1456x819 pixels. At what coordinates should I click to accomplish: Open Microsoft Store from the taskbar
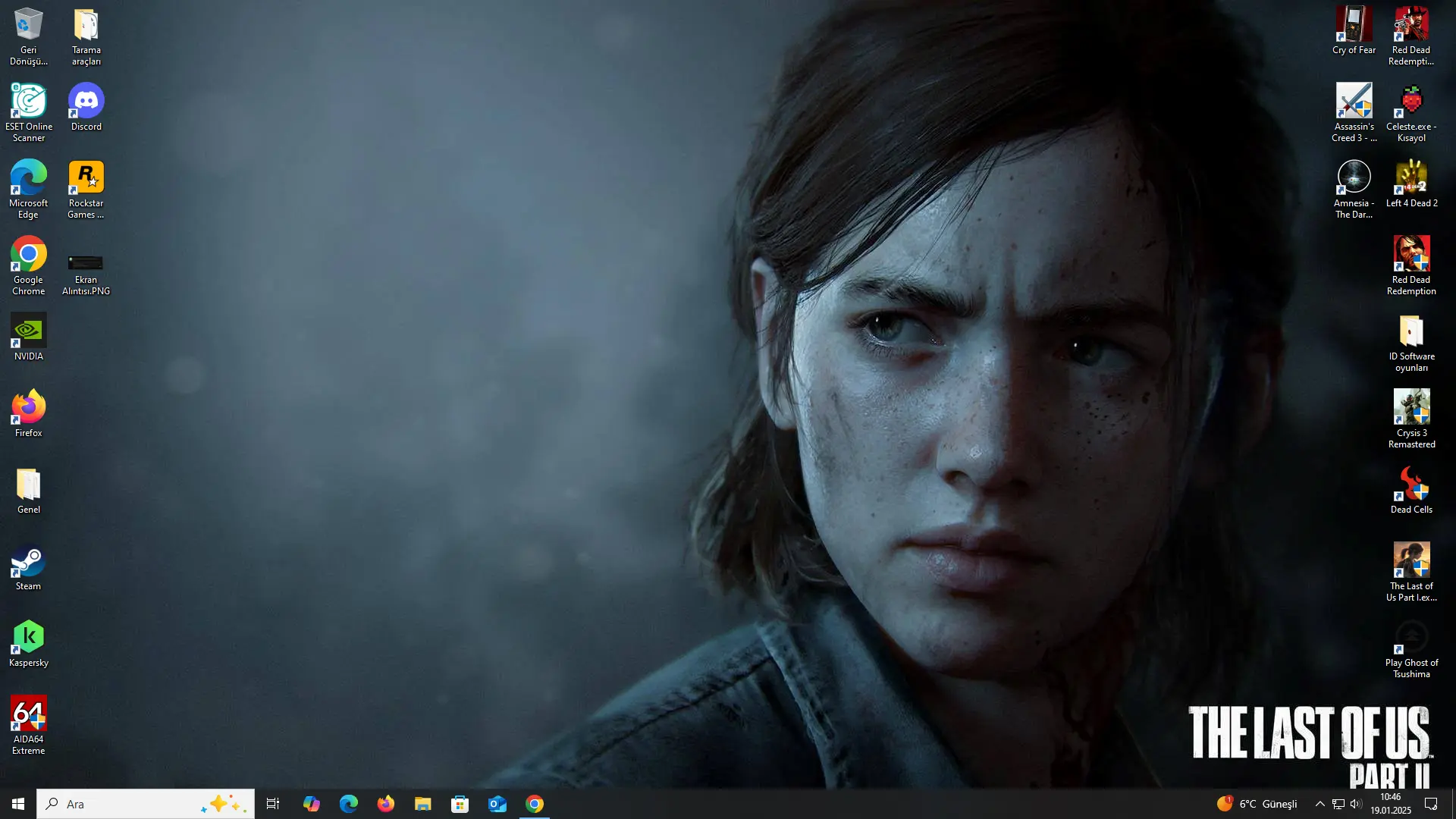(x=460, y=804)
